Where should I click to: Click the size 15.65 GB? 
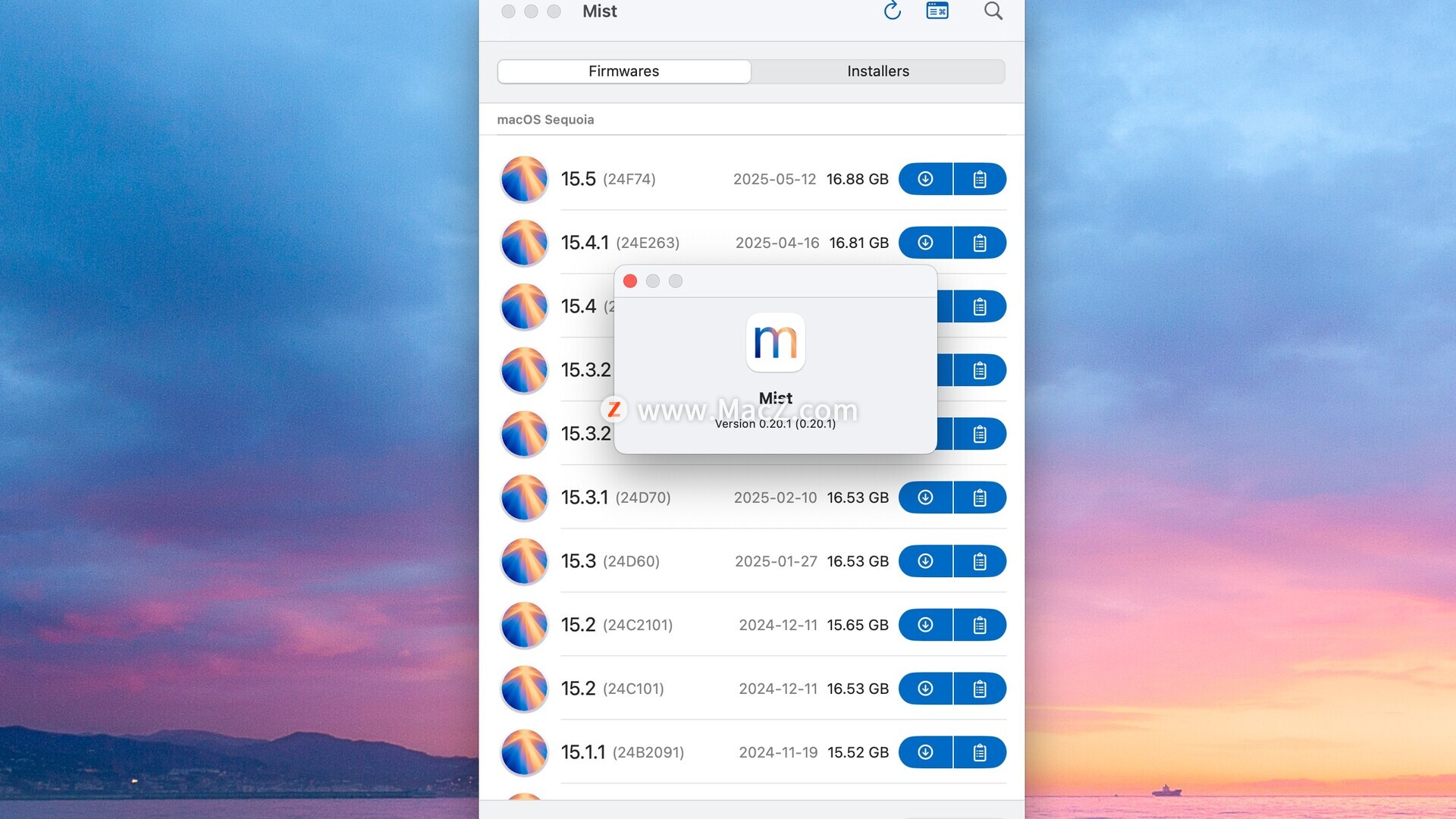(x=858, y=625)
